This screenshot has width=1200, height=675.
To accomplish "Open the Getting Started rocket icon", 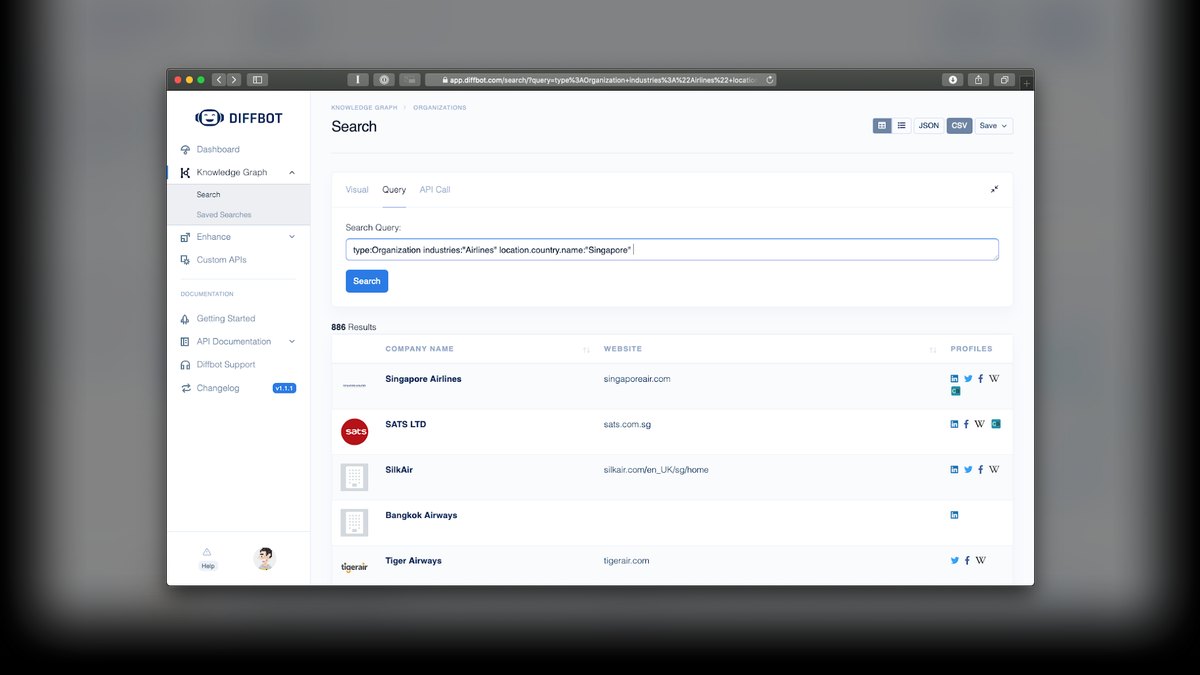I will 185,319.
